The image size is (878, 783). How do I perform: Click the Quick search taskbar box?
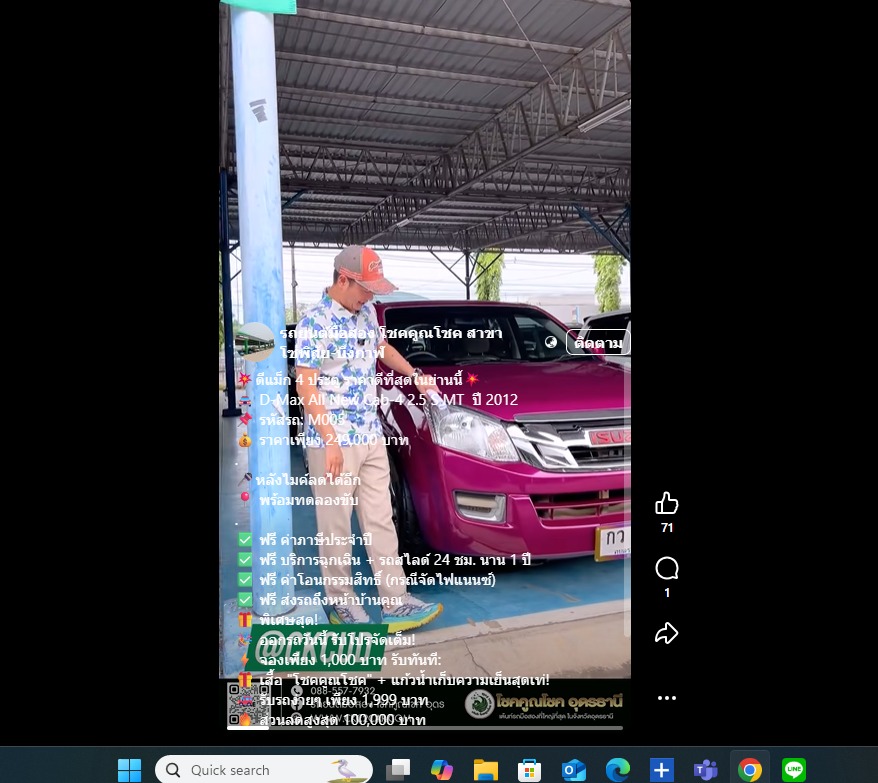(x=264, y=770)
